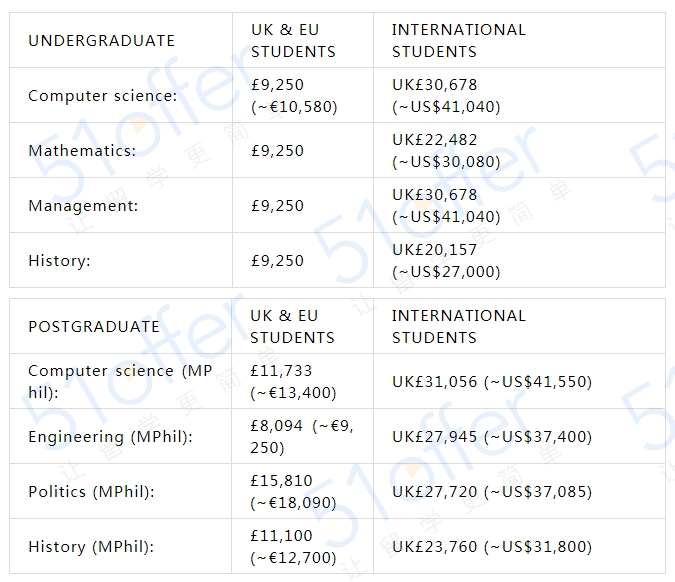675x582 pixels.
Task: Click the POSTGRADUATE table header cell
Action: [x=94, y=326]
